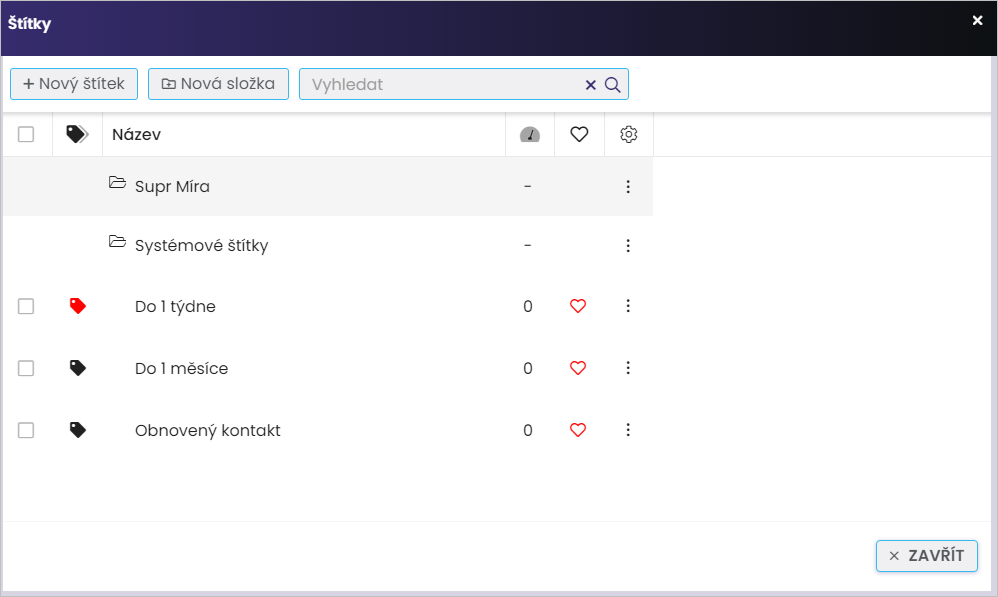Click the tags column header icon

(x=77, y=134)
